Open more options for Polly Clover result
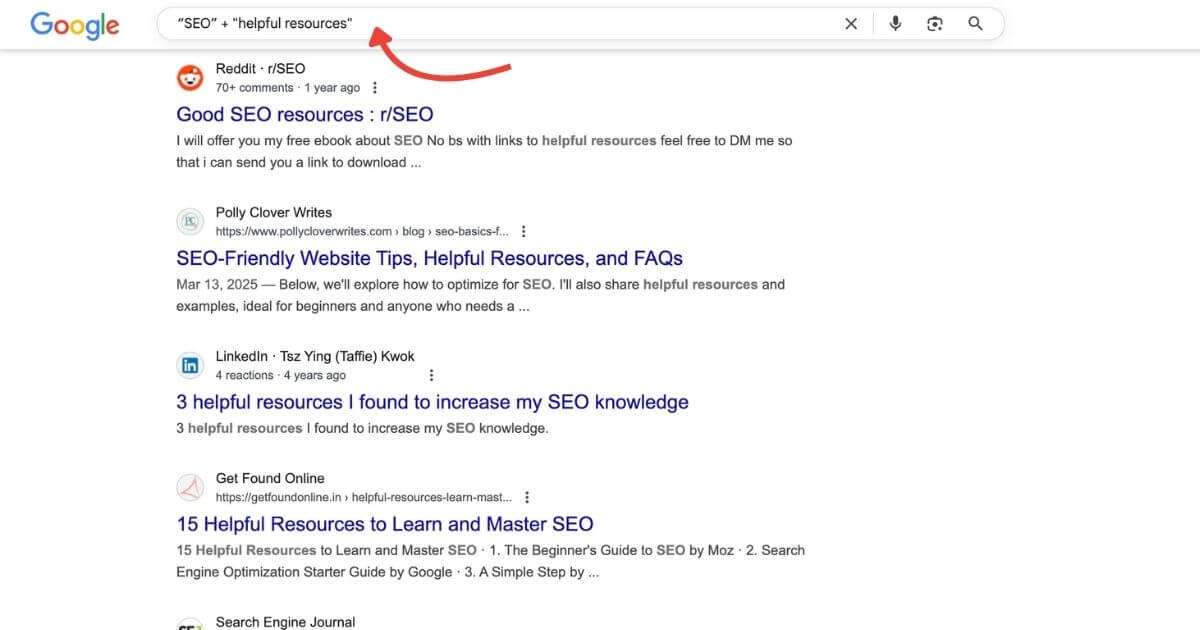This screenshot has width=1200, height=630. 524,232
